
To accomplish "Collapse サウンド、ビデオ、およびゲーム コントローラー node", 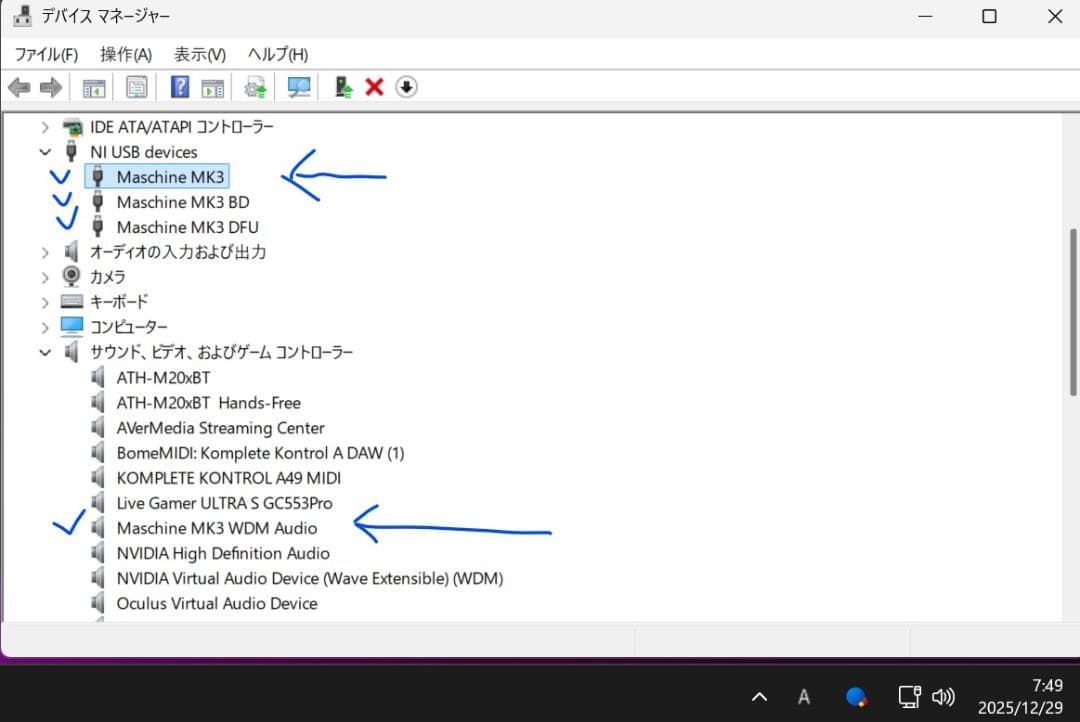I will [x=44, y=352].
